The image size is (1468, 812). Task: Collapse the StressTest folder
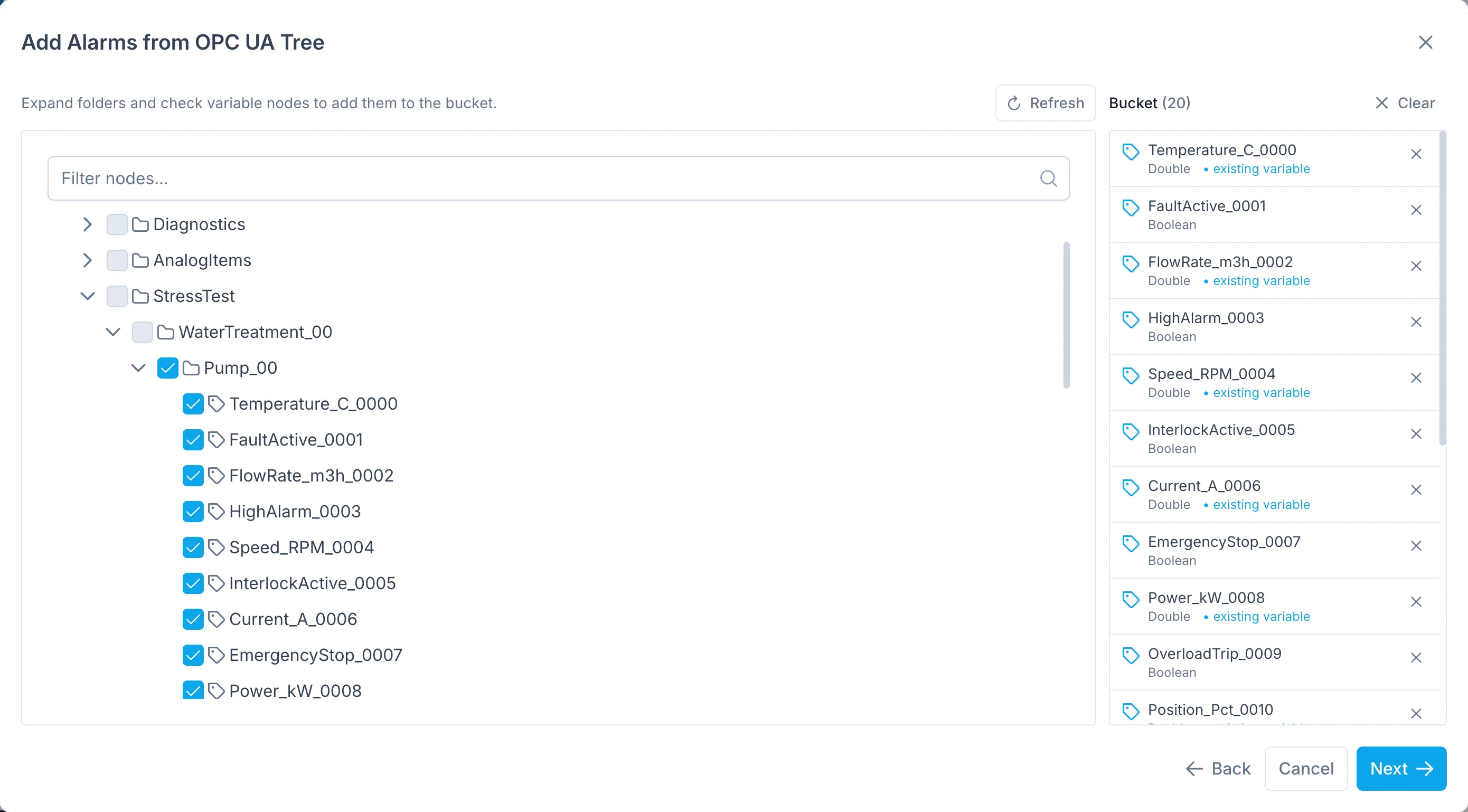(87, 296)
